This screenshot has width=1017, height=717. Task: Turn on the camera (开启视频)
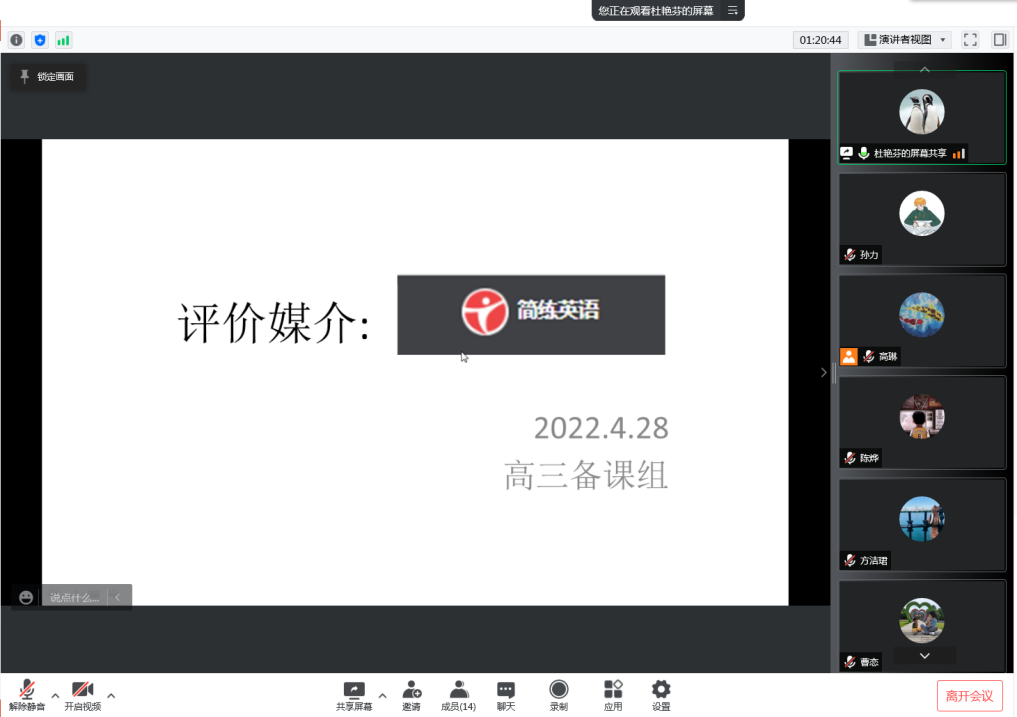82,695
